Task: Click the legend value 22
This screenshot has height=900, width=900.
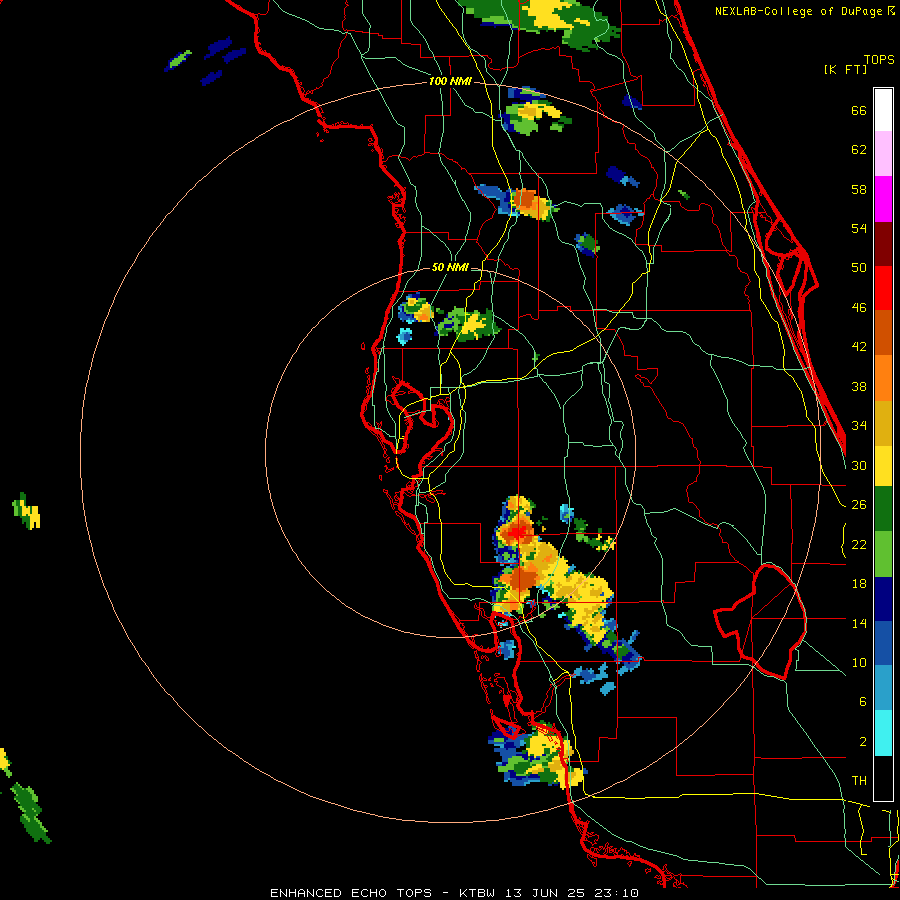Action: (859, 544)
